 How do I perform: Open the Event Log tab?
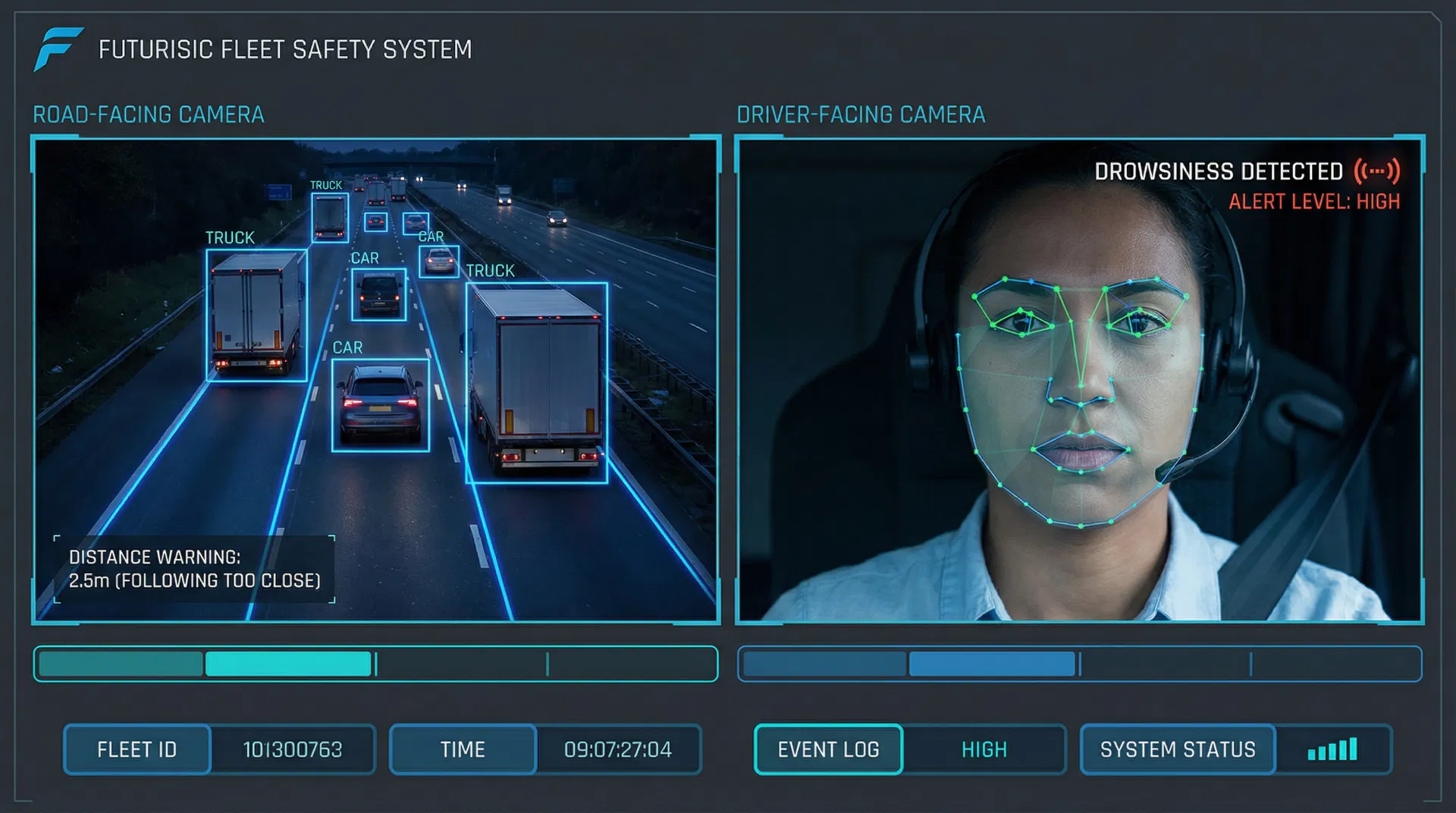tap(828, 749)
